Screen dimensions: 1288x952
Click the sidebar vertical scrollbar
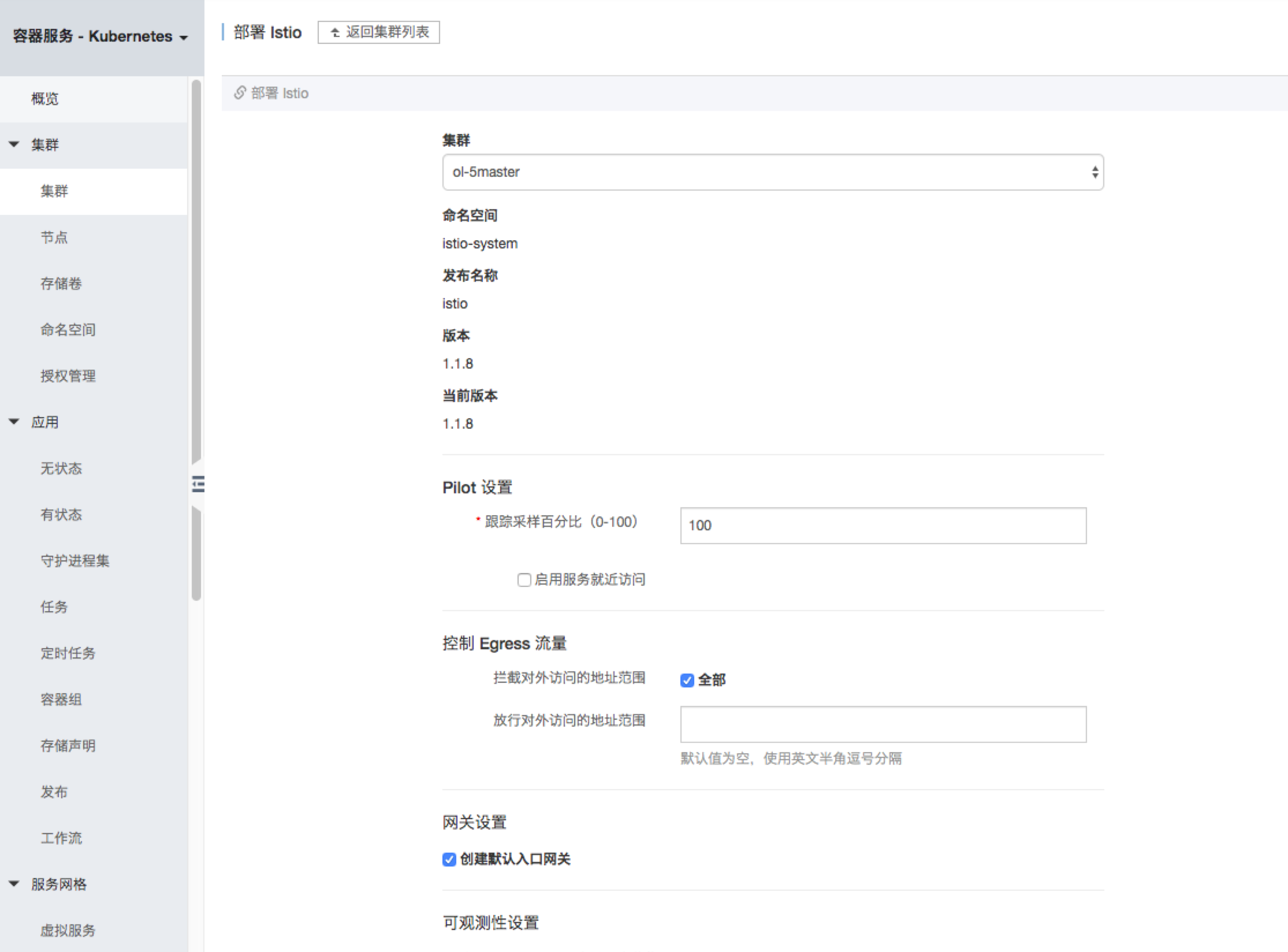[x=196, y=341]
